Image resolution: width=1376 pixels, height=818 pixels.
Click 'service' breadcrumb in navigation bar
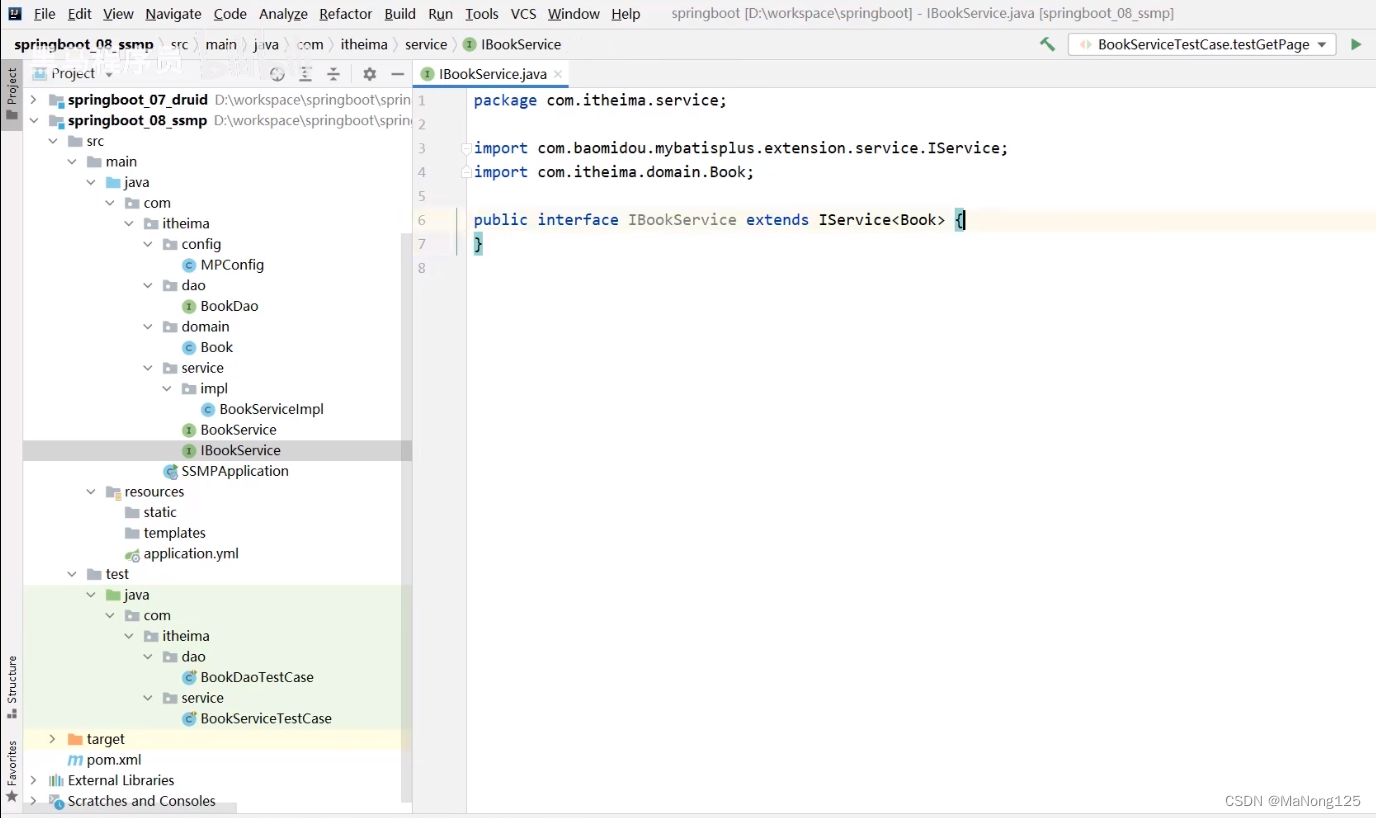click(x=426, y=44)
